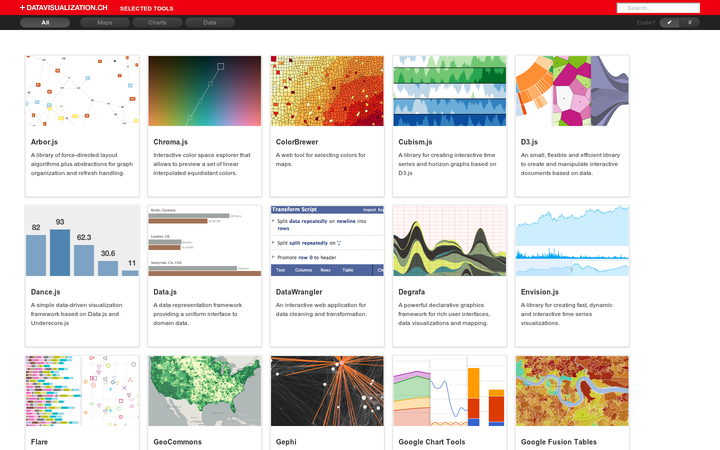Click the "horizon graphs based on D3.js" description
Screen dimensions: 720x450
pyautogui.click(x=447, y=164)
